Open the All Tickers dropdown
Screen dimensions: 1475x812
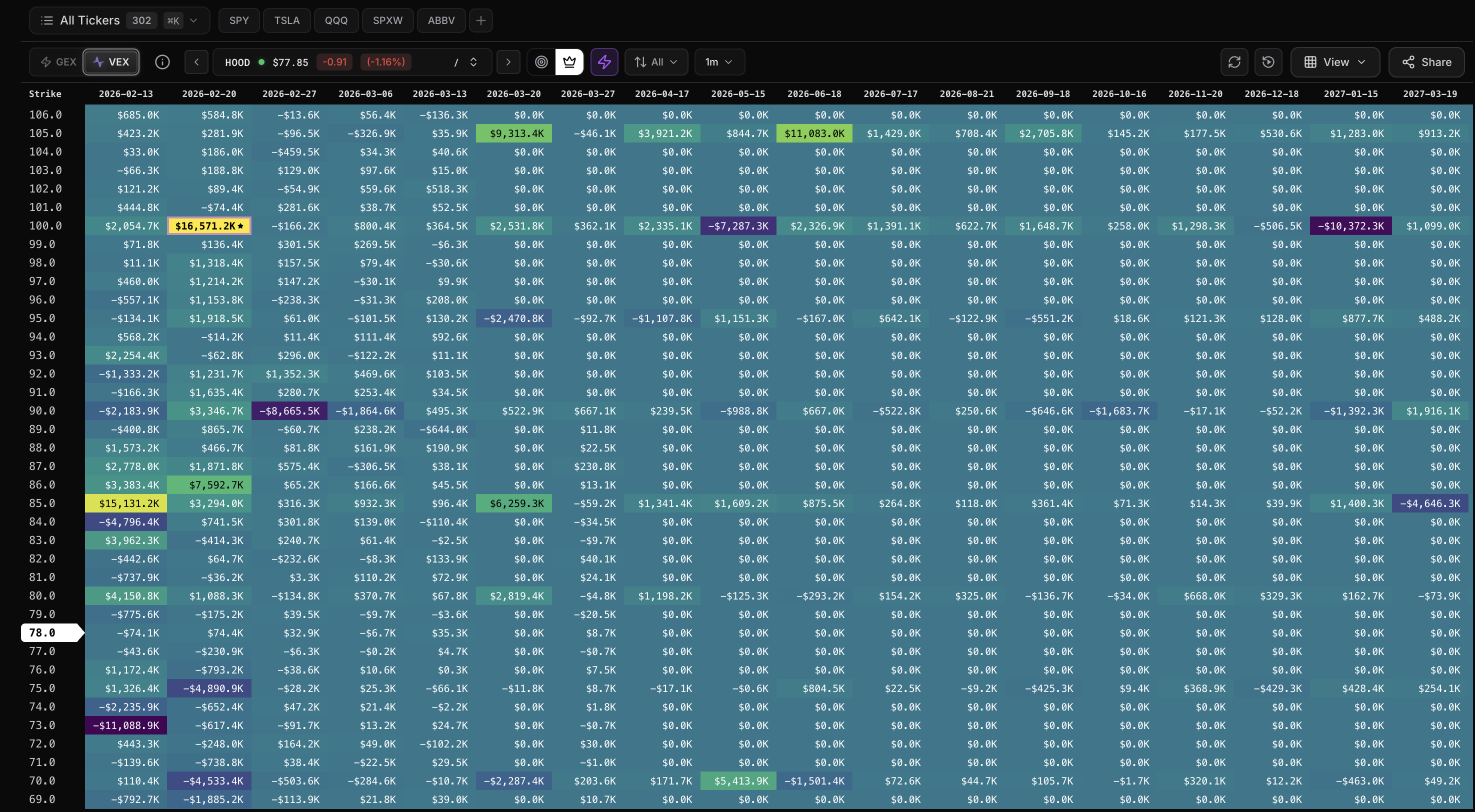[x=119, y=20]
